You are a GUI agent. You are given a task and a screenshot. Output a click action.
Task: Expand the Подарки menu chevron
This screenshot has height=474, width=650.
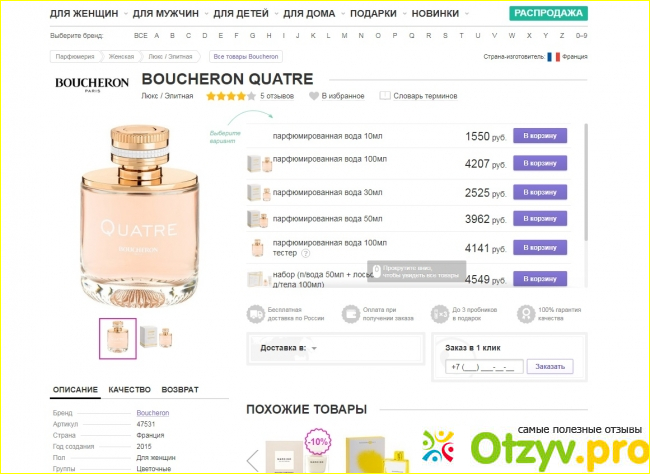(404, 14)
